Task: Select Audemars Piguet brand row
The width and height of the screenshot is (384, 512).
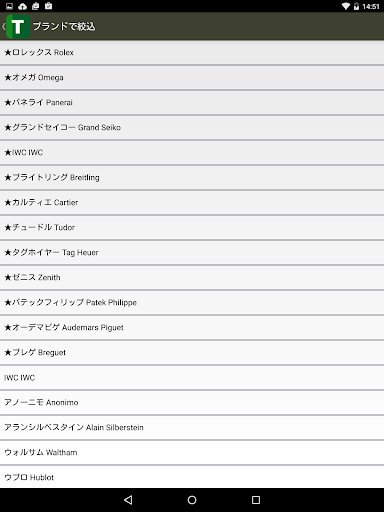Action: (x=192, y=327)
